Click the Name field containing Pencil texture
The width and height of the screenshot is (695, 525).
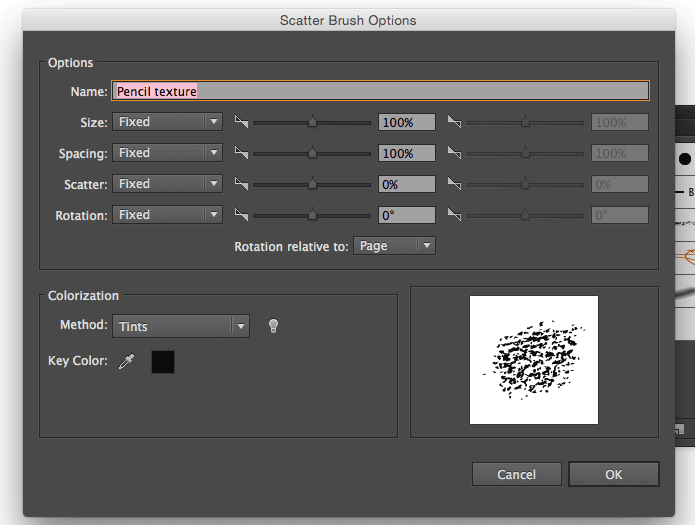pyautogui.click(x=380, y=91)
